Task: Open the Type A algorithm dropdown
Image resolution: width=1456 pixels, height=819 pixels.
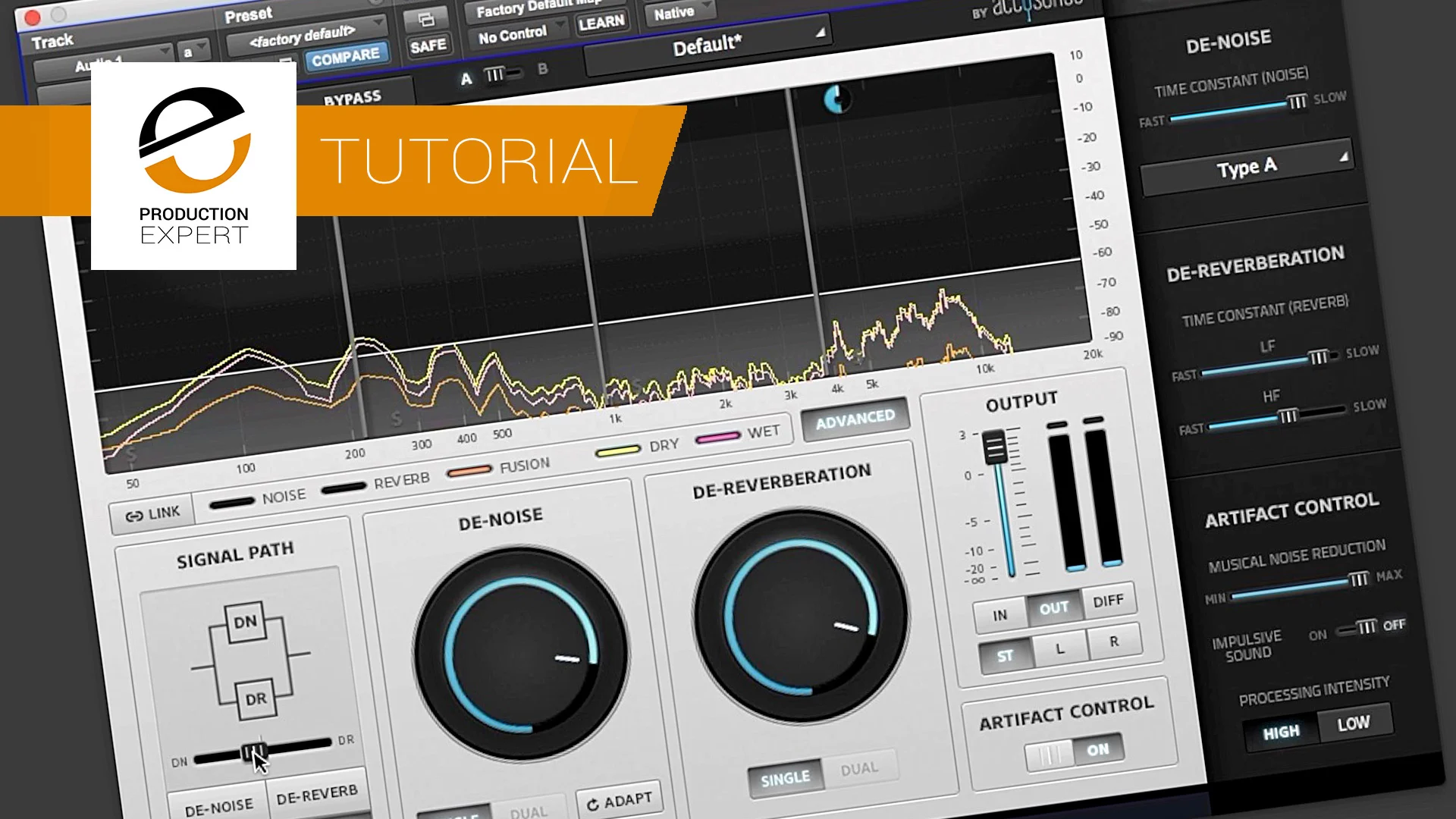Action: click(x=1247, y=167)
